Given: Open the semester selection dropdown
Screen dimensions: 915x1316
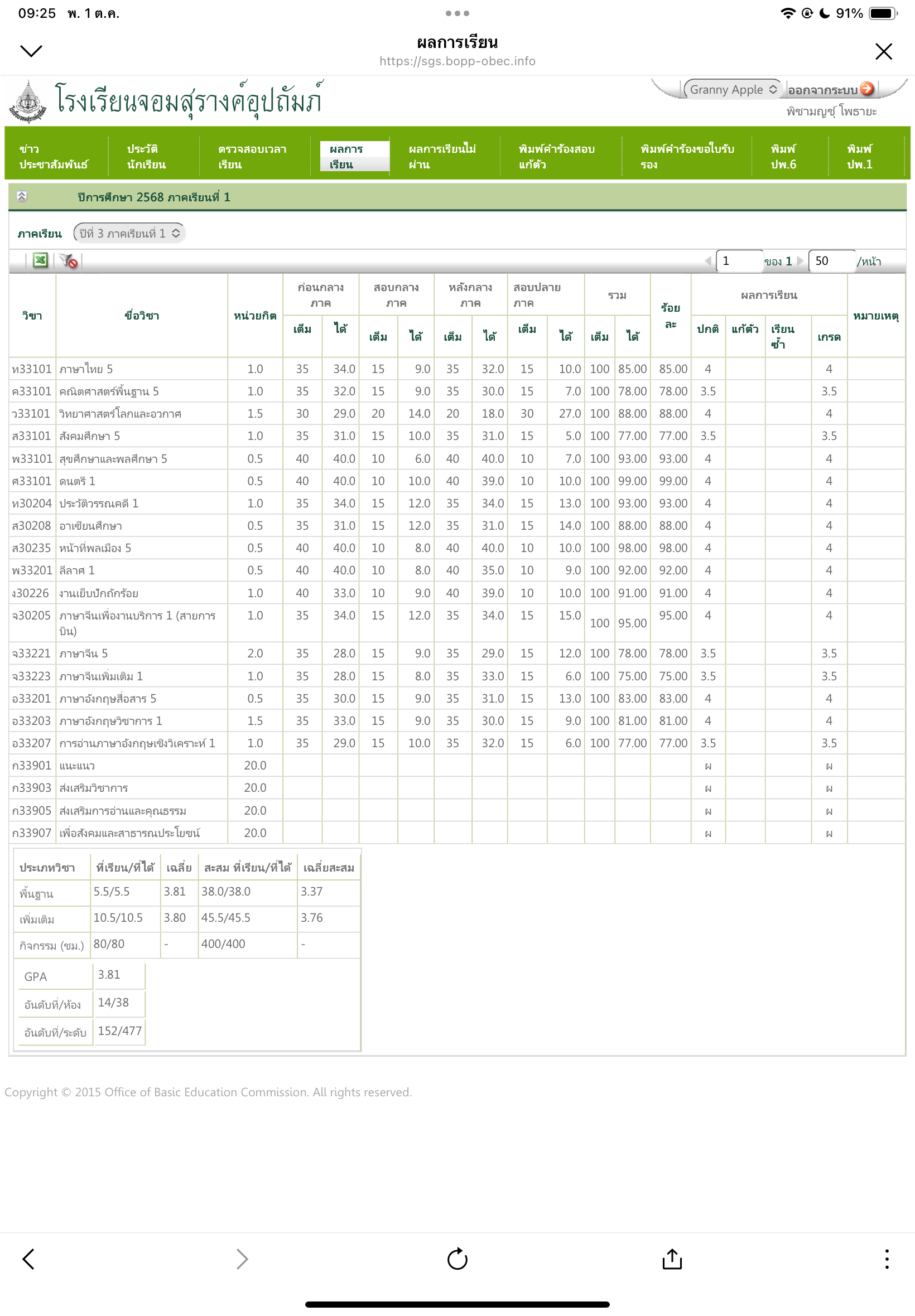Looking at the screenshot, I should click(x=129, y=233).
